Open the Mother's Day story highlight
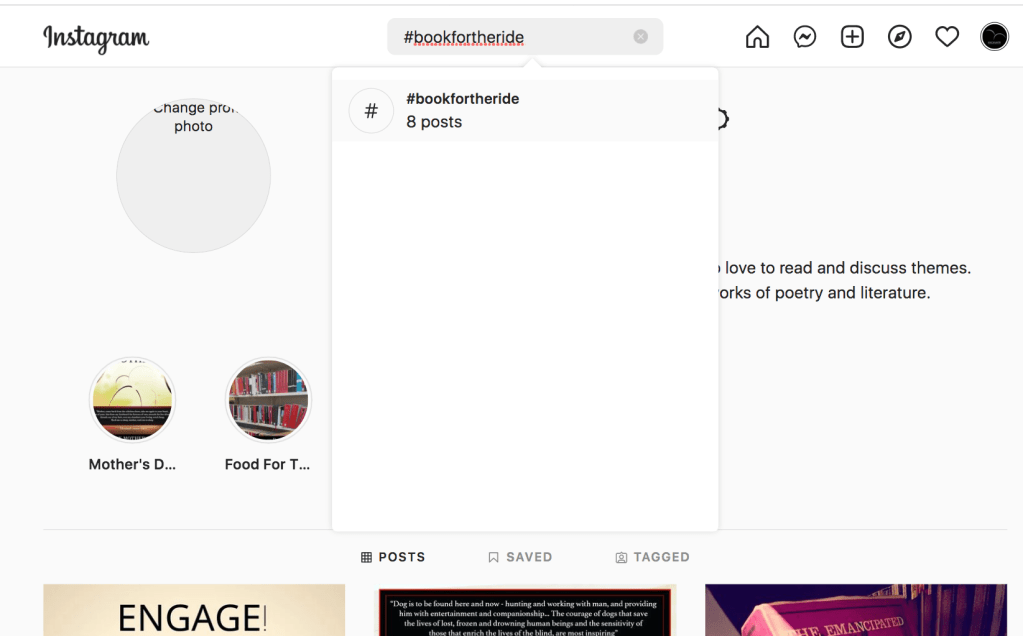Image resolution: width=1023 pixels, height=636 pixels. [x=132, y=400]
